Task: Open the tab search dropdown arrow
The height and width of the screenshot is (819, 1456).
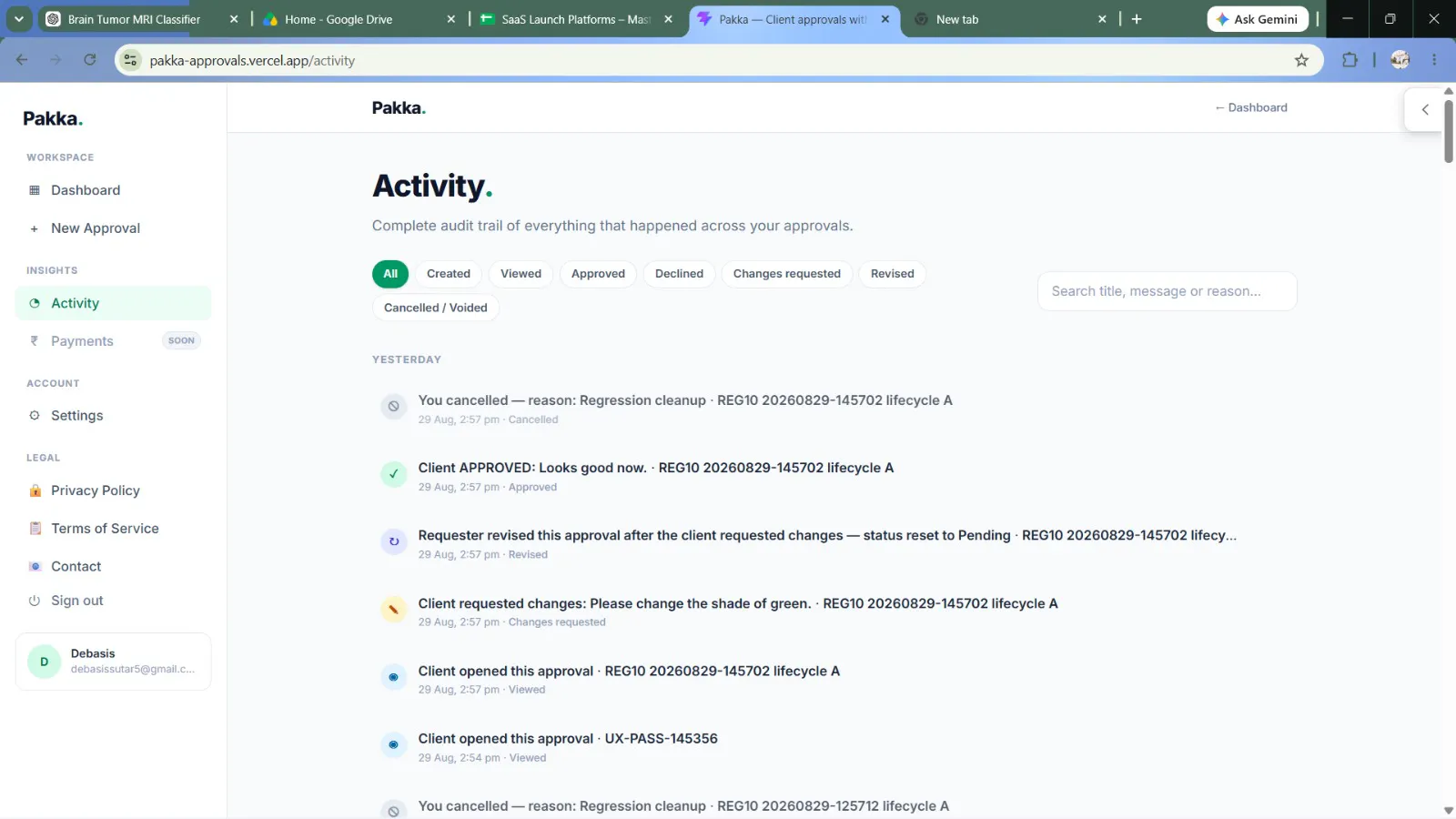Action: click(x=19, y=19)
